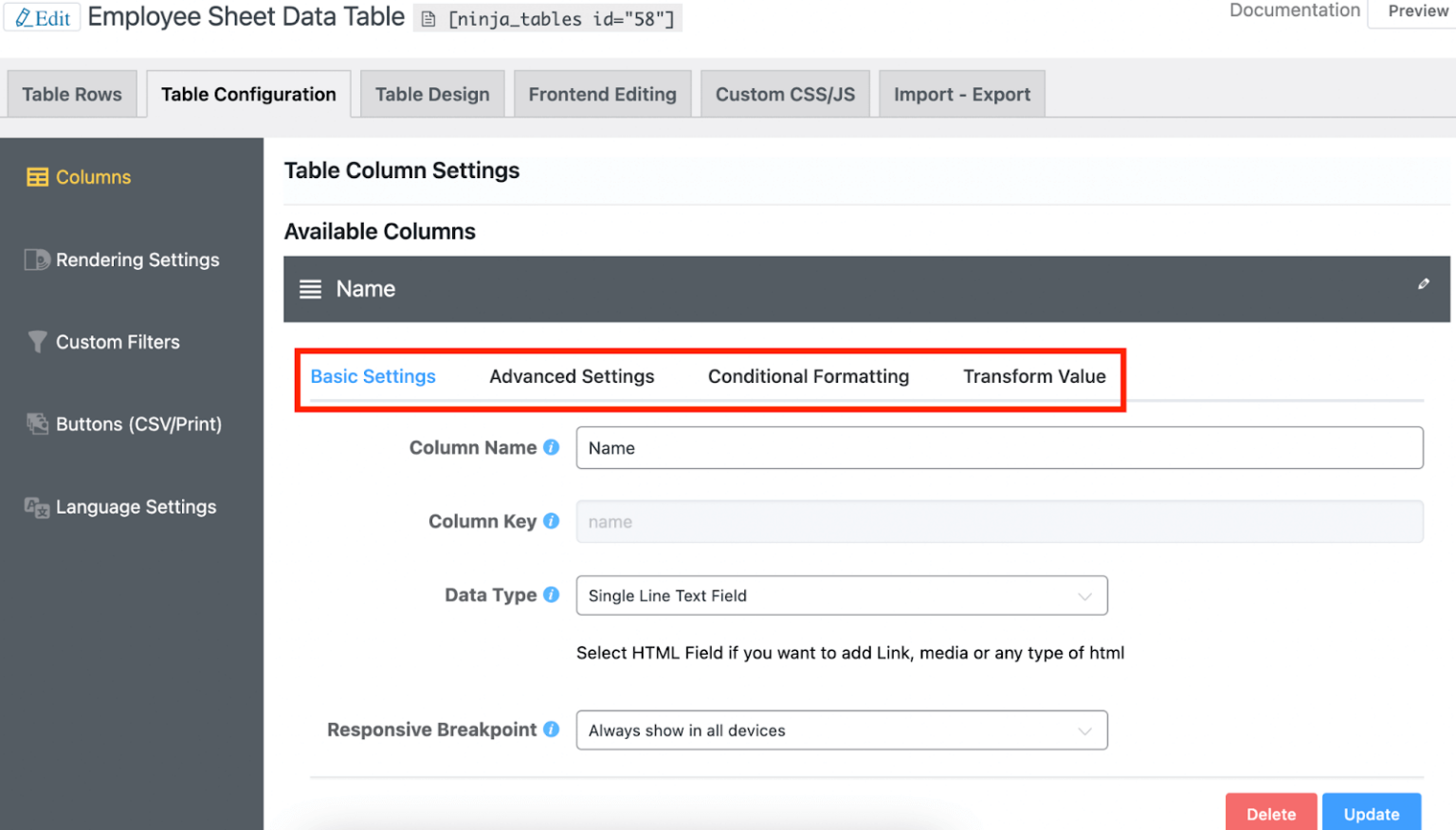Viewport: 1456px width, 830px height.
Task: Click the info icon next to Column Name
Action: tap(551, 447)
